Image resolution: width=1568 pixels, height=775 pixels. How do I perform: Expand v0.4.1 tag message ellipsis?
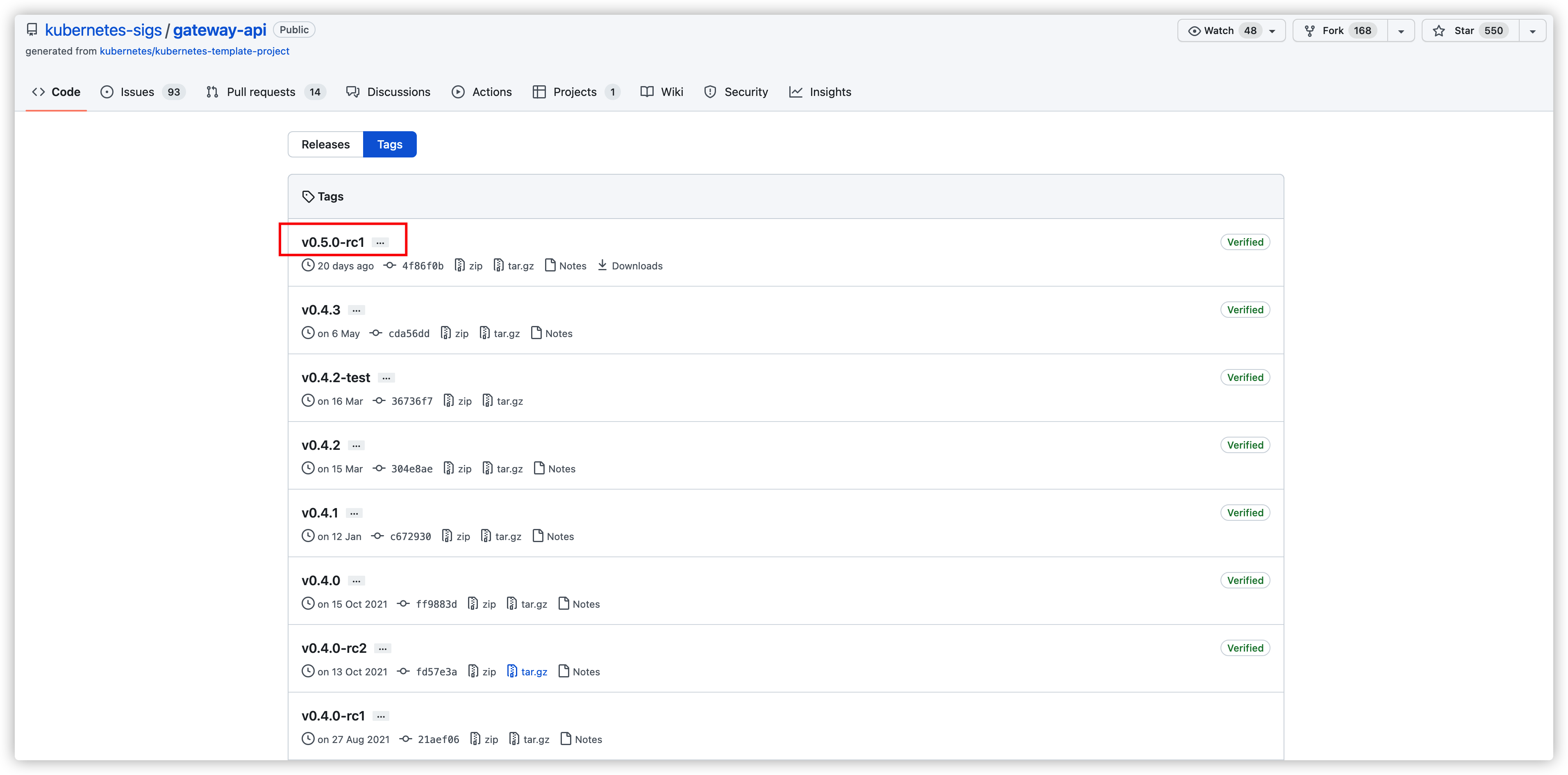(x=354, y=513)
